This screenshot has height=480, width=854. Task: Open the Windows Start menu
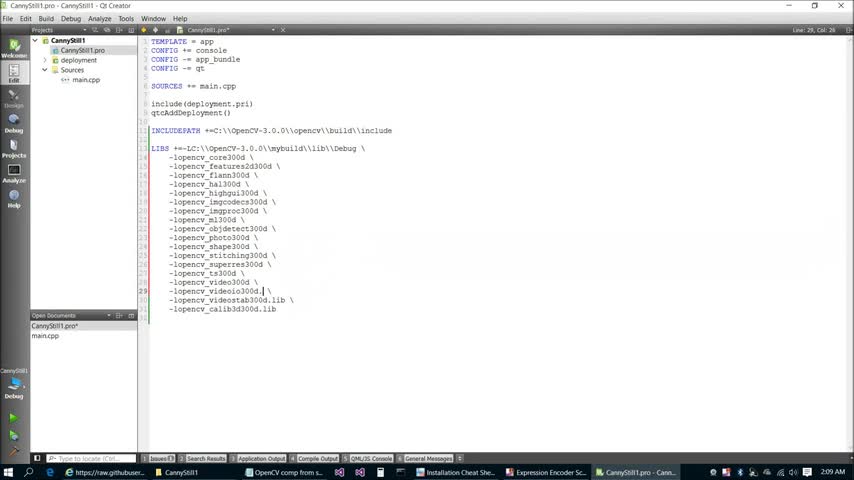8,472
